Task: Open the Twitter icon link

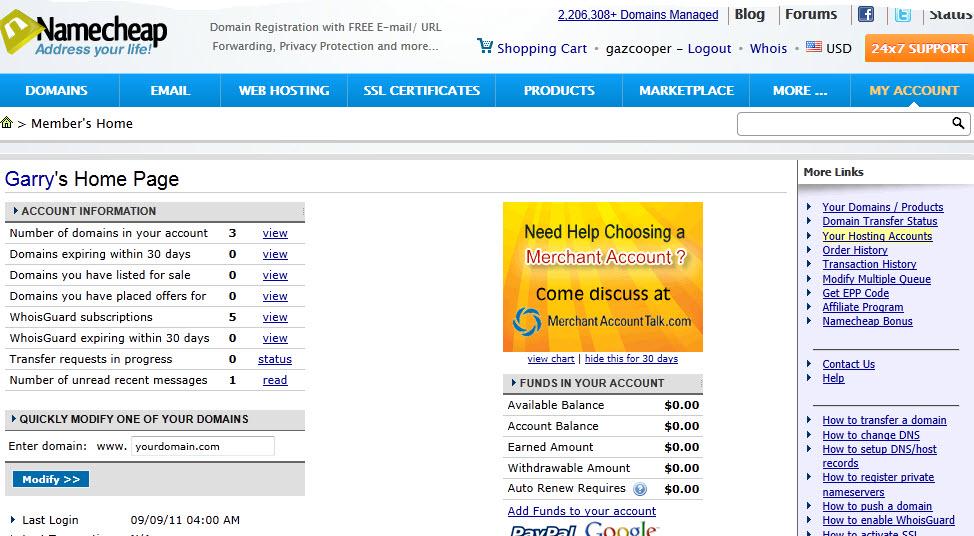Action: (903, 15)
